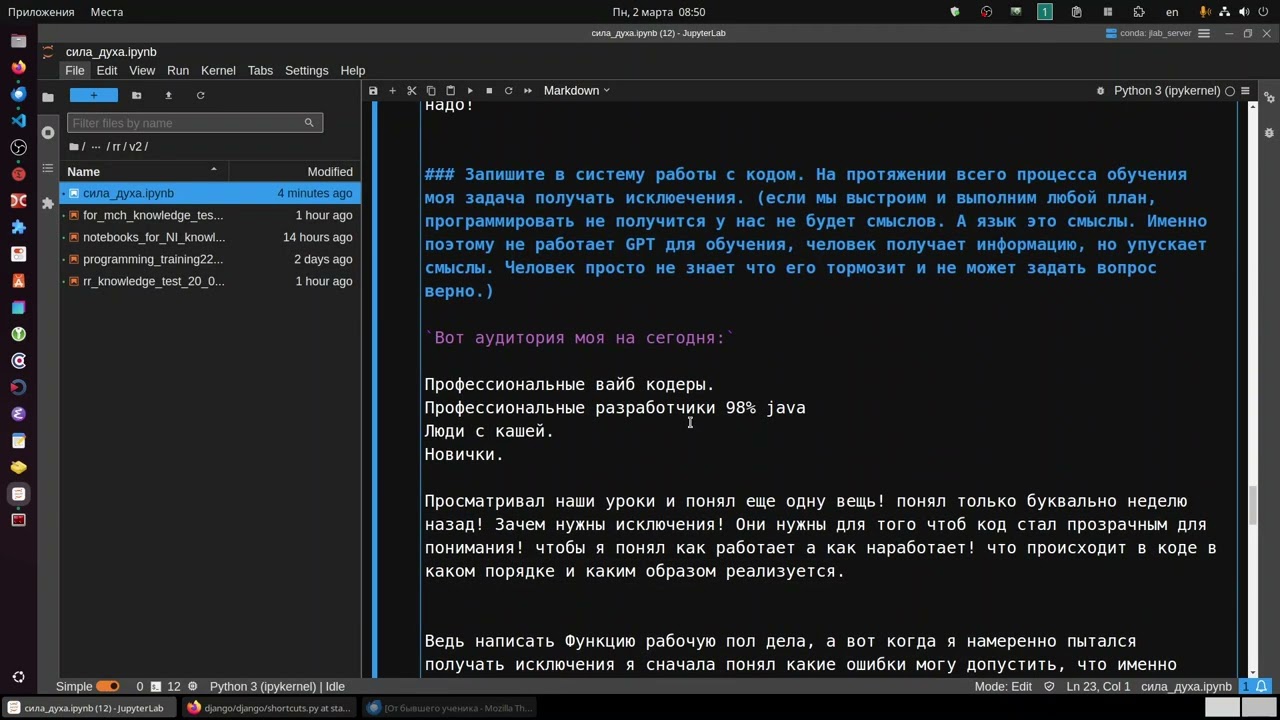Sort files by the Name column
The height and width of the screenshot is (720, 1280).
[143, 171]
